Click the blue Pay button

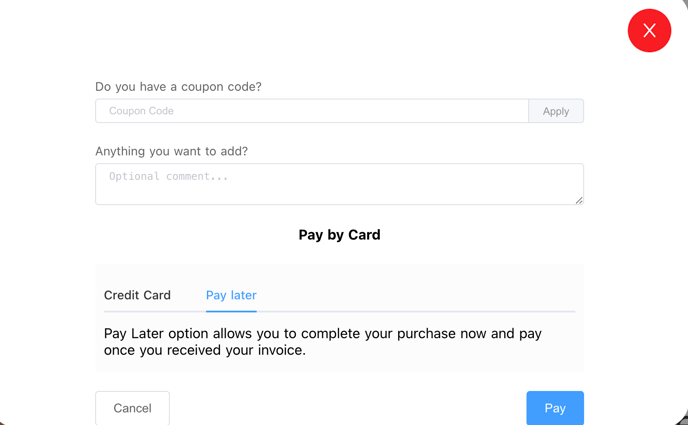(555, 408)
